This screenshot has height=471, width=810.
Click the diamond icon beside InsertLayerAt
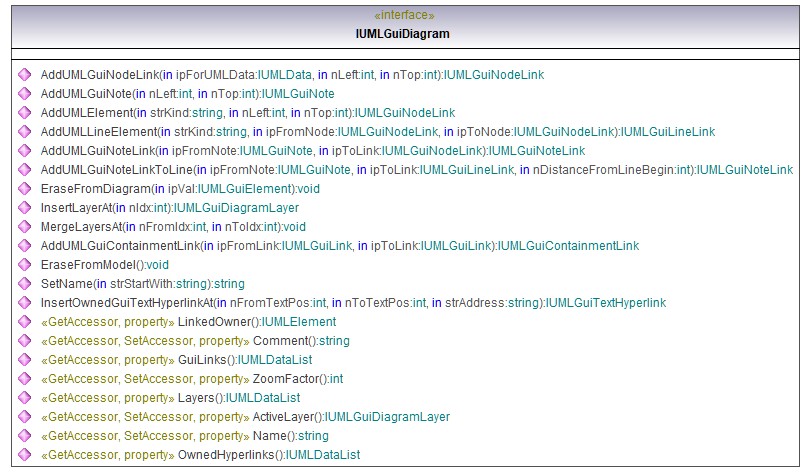(x=24, y=208)
